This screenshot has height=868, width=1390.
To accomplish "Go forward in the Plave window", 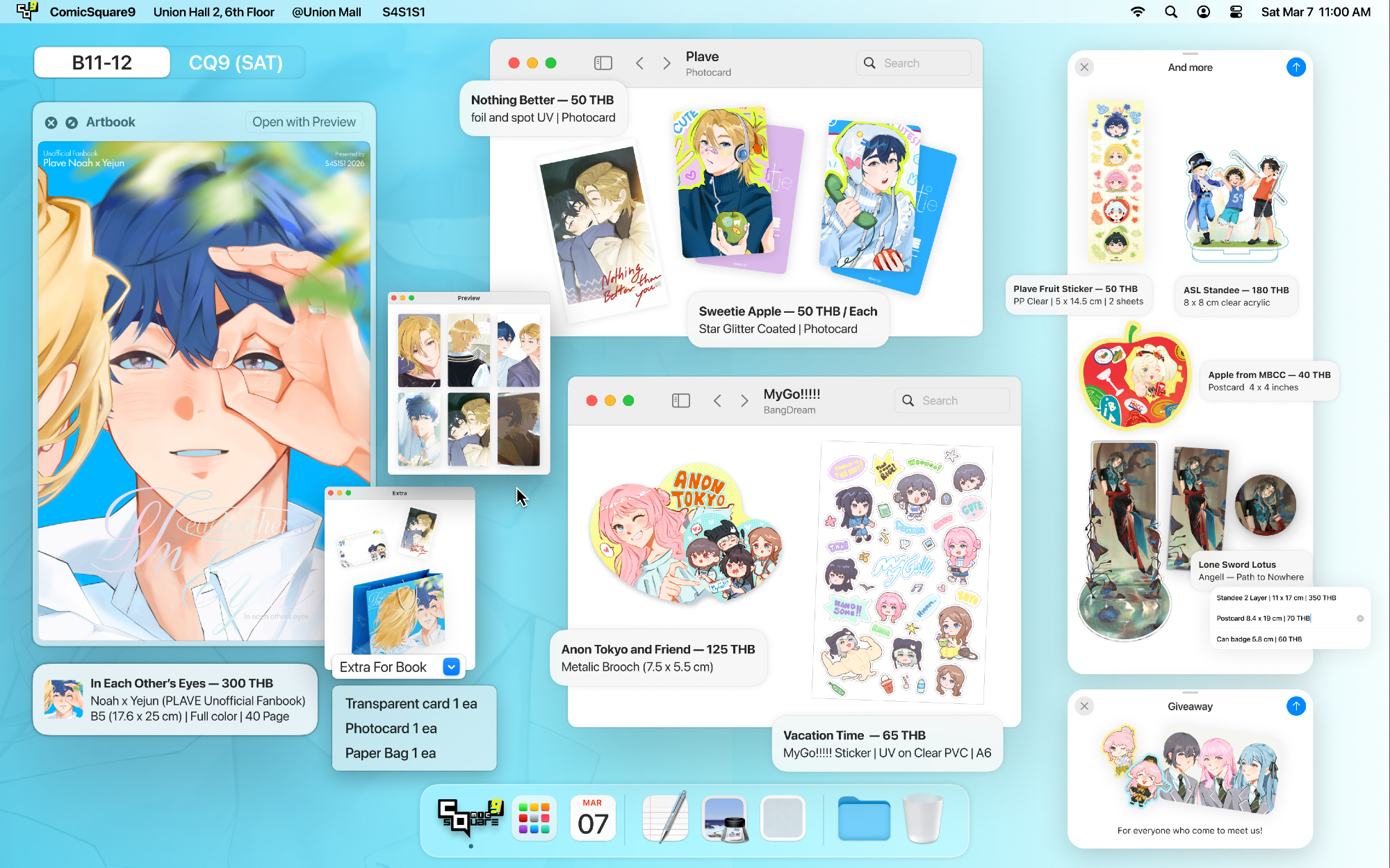I will click(667, 63).
